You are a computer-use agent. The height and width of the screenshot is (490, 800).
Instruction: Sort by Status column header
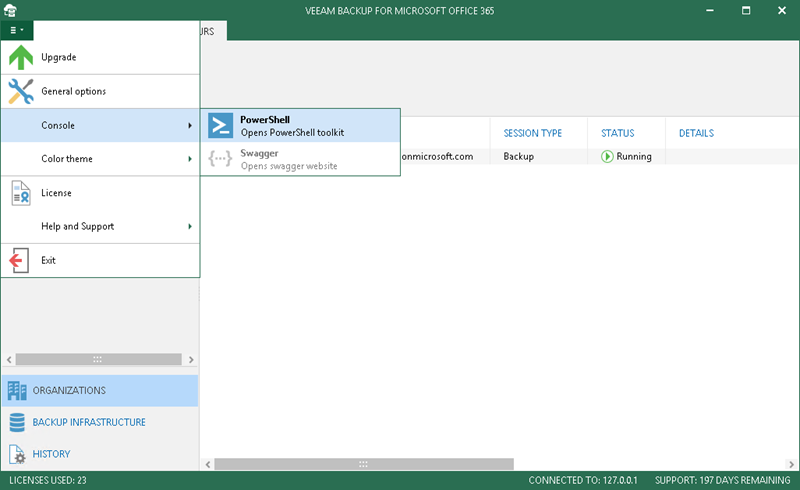(x=617, y=133)
